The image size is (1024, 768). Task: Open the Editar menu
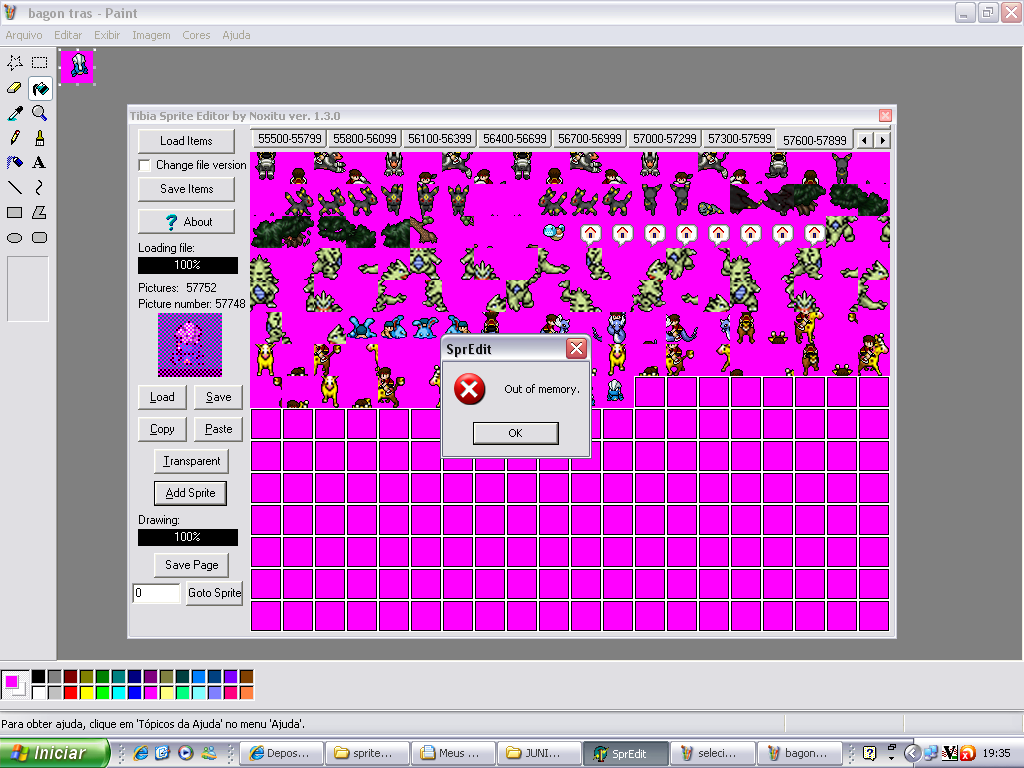pyautogui.click(x=68, y=35)
